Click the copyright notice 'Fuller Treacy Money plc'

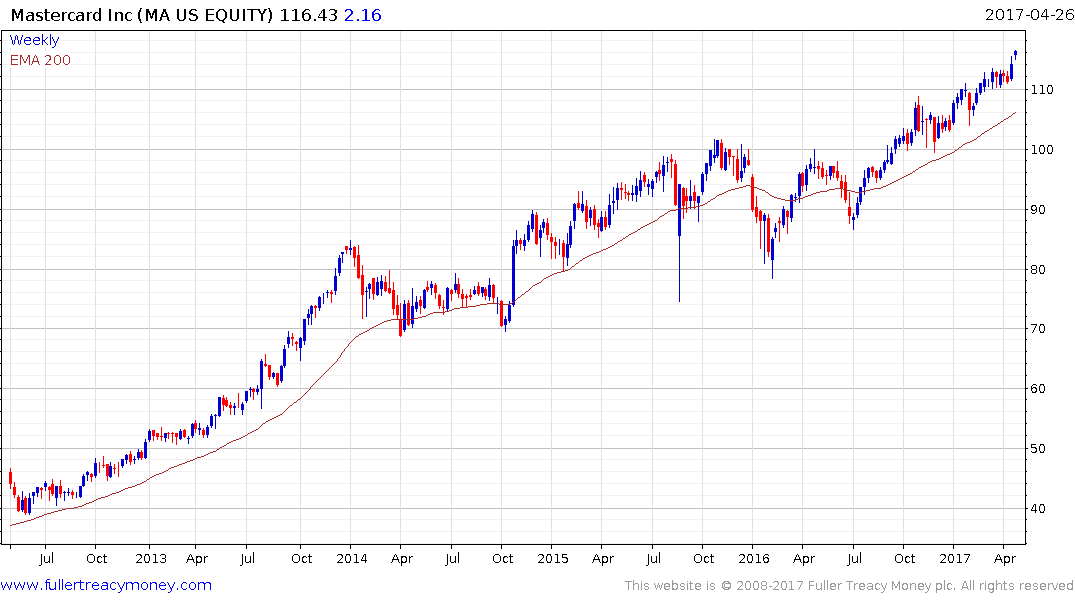[x=882, y=586]
